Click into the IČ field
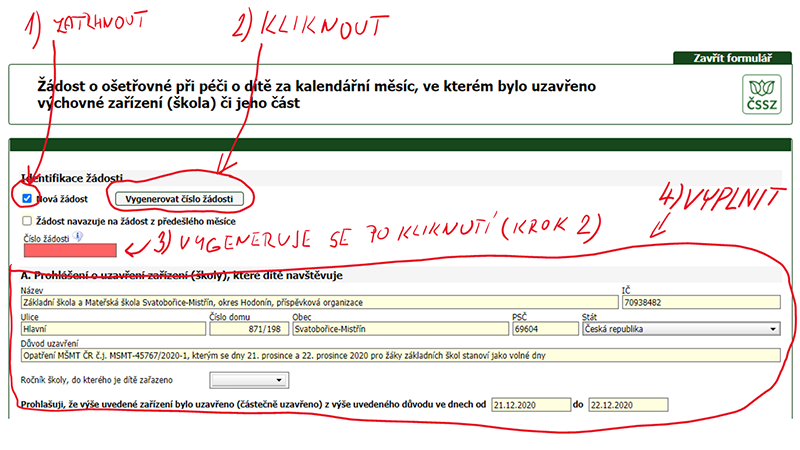 pyautogui.click(x=699, y=301)
